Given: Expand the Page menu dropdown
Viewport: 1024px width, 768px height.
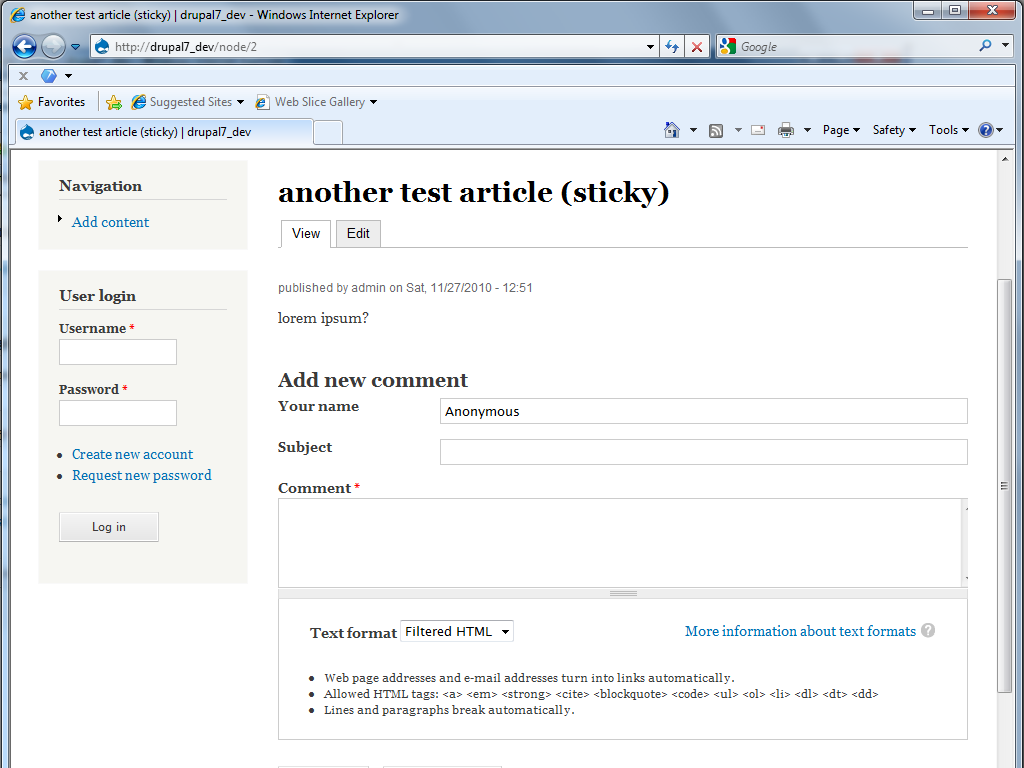Looking at the screenshot, I should coord(840,130).
